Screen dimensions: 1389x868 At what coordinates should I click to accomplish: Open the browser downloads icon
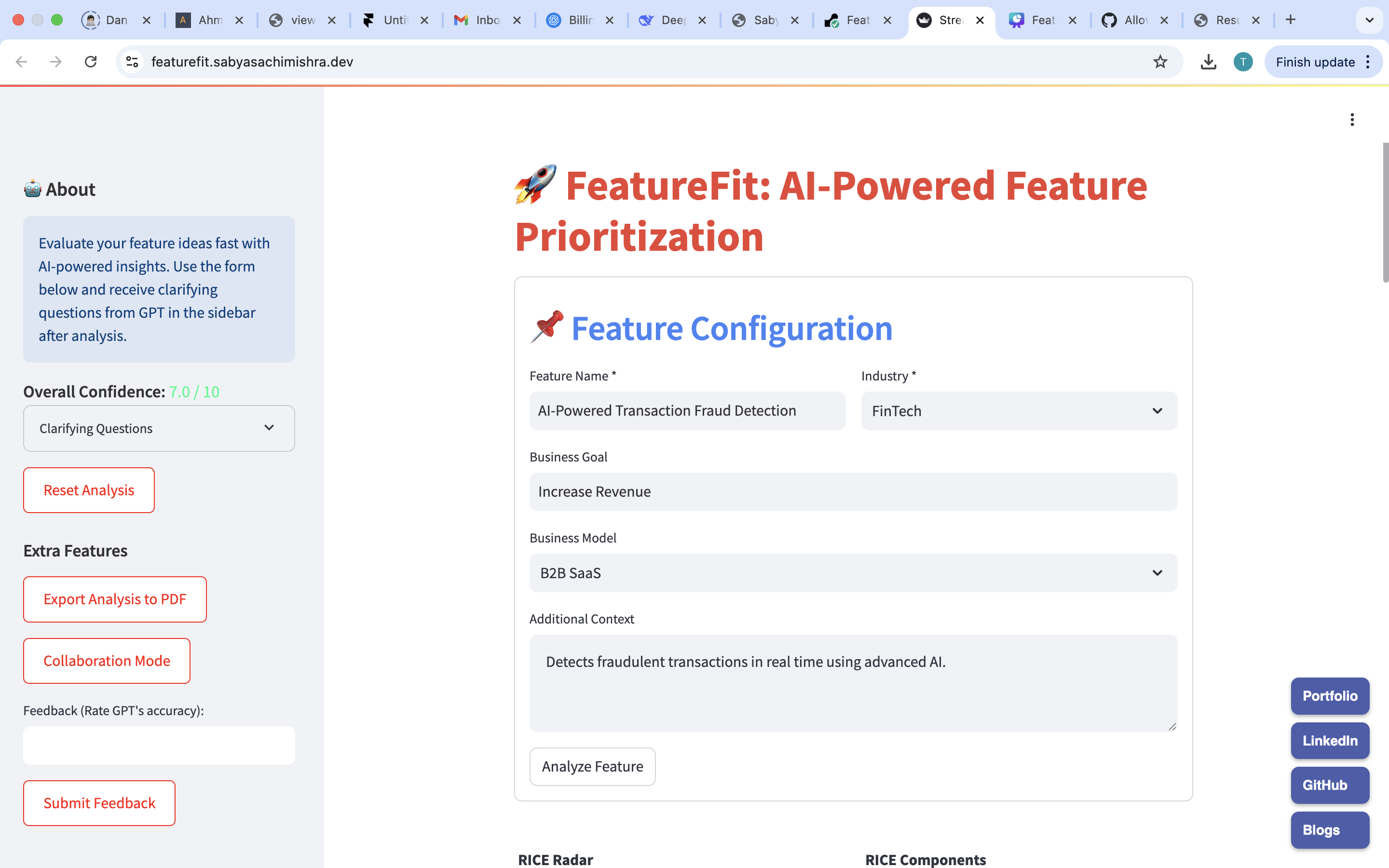pos(1208,61)
